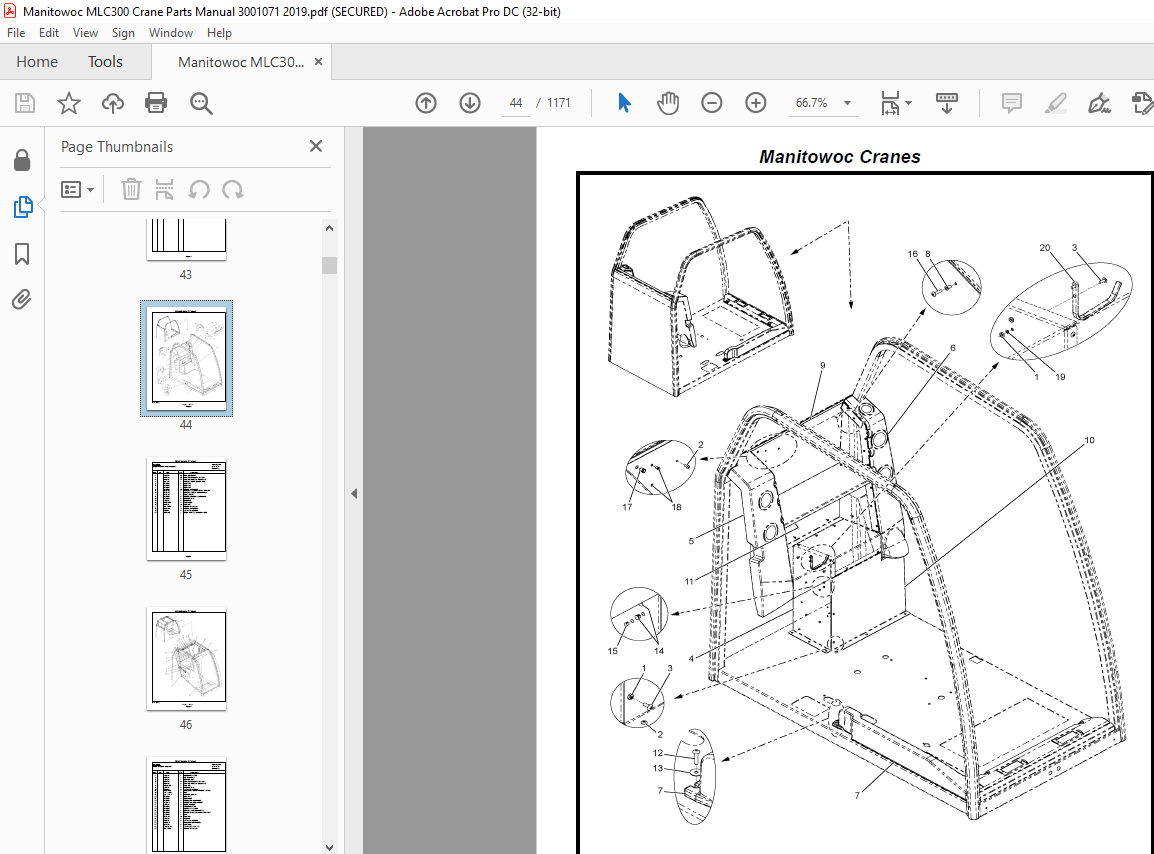Viewport: 1154px width, 854px height.
Task: Click the delete pages trash icon
Action: point(131,190)
